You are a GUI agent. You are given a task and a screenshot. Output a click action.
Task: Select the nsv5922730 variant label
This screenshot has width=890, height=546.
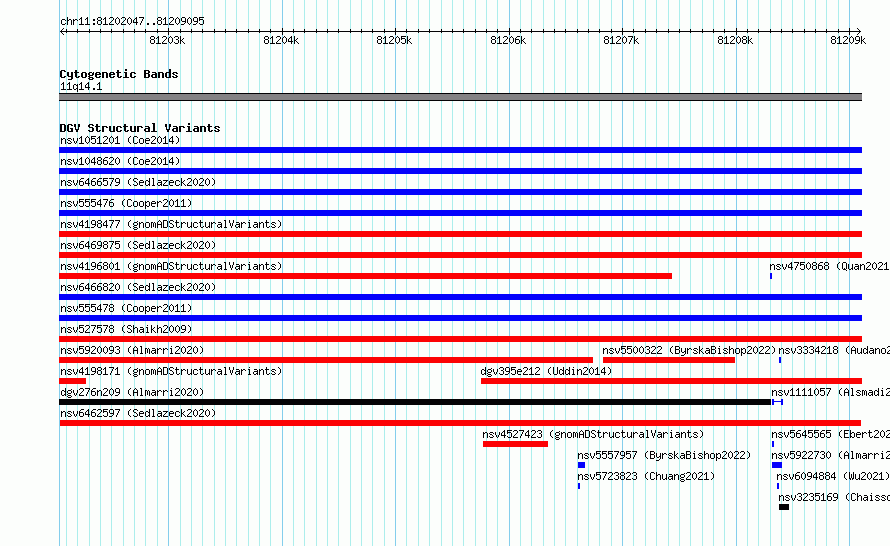click(x=830, y=455)
